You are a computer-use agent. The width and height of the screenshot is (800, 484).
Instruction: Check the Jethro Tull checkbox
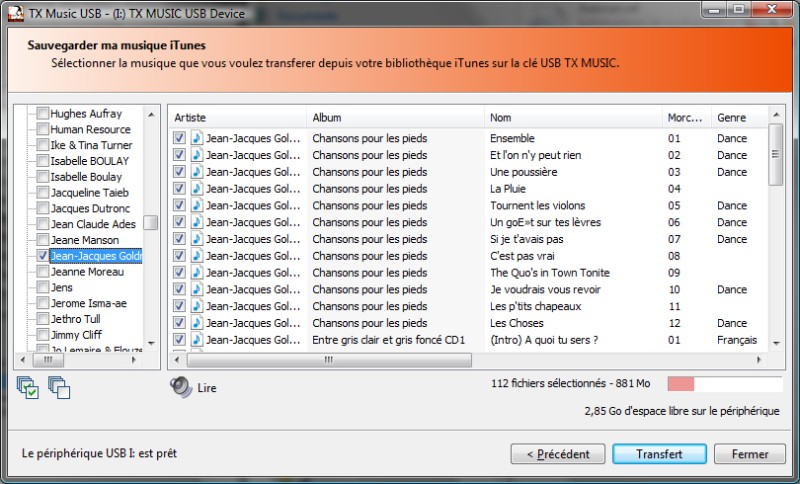[43, 319]
